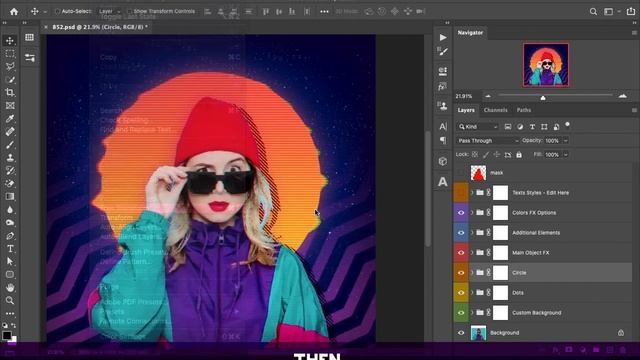Hide the Custom Background group
640x360 pixels.
tap(461, 313)
